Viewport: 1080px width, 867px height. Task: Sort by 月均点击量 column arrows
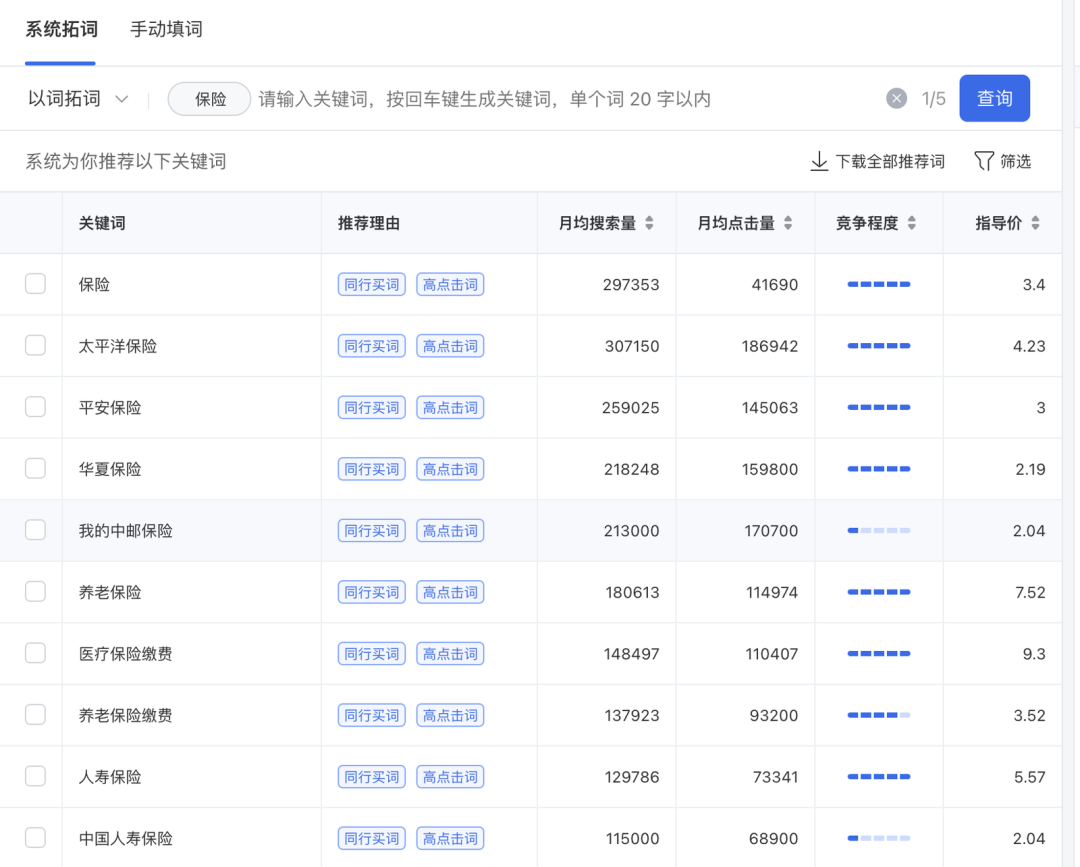(788, 223)
